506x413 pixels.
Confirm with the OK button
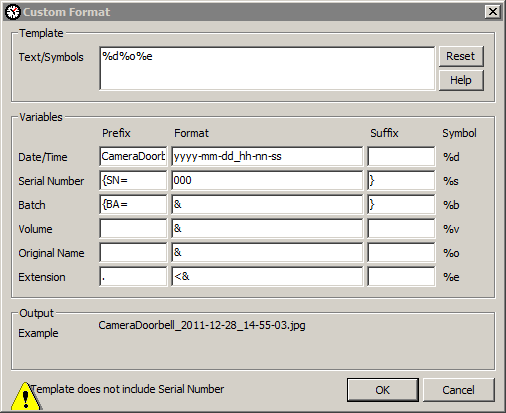coord(383,390)
